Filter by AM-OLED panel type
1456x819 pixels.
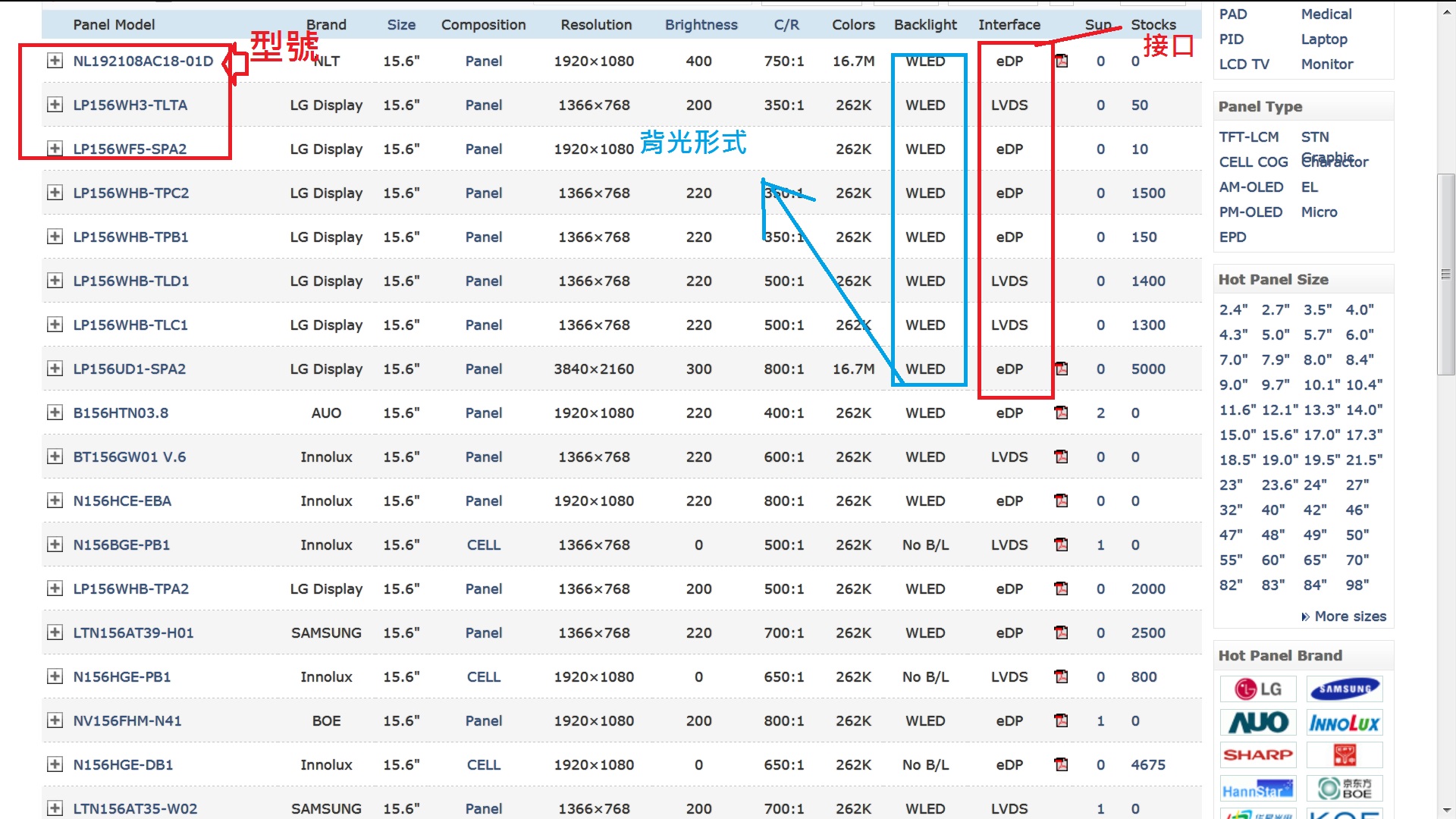pyautogui.click(x=1251, y=187)
